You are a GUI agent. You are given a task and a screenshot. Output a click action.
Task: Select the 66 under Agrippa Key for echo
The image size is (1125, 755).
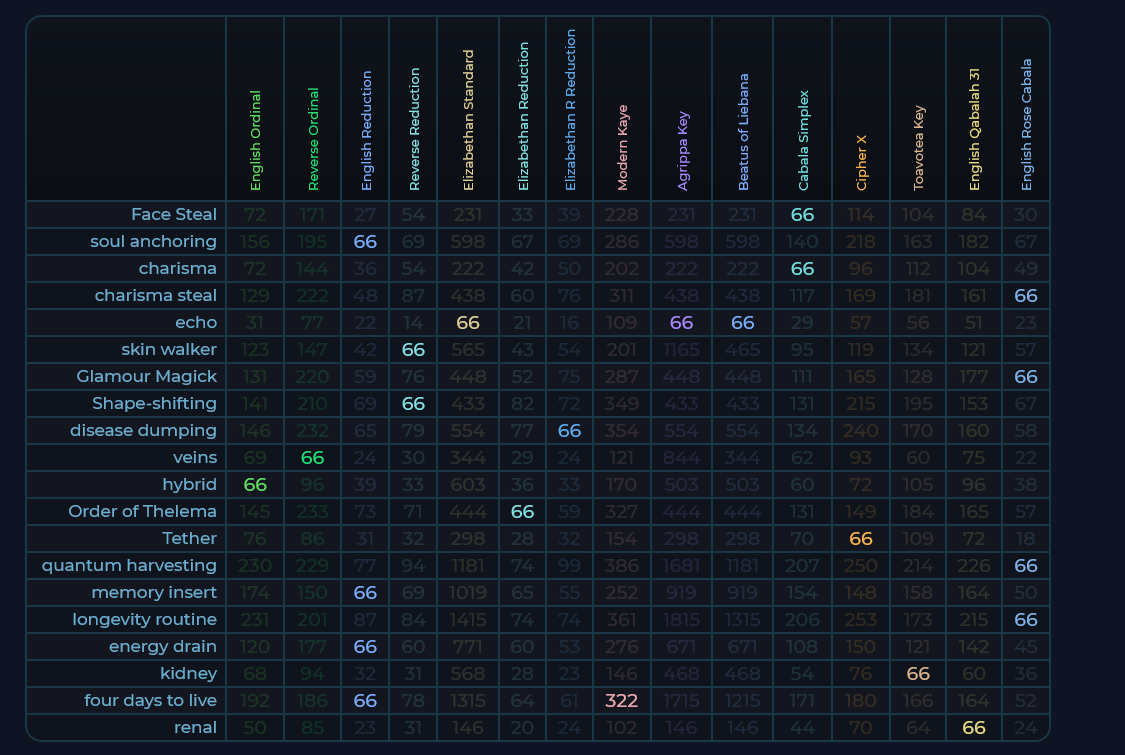[682, 322]
